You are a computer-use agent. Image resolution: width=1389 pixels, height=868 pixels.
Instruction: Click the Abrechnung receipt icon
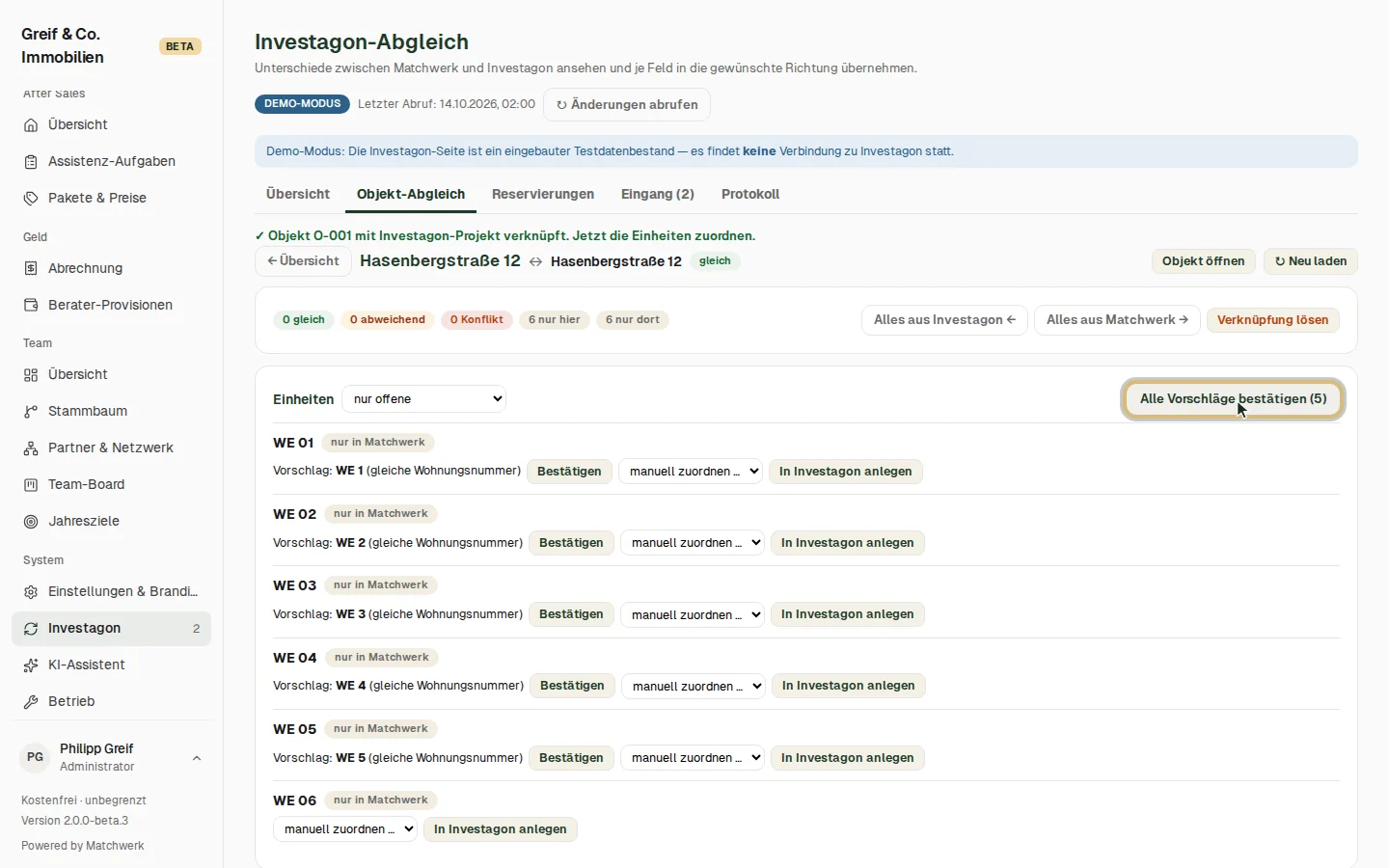point(31,268)
